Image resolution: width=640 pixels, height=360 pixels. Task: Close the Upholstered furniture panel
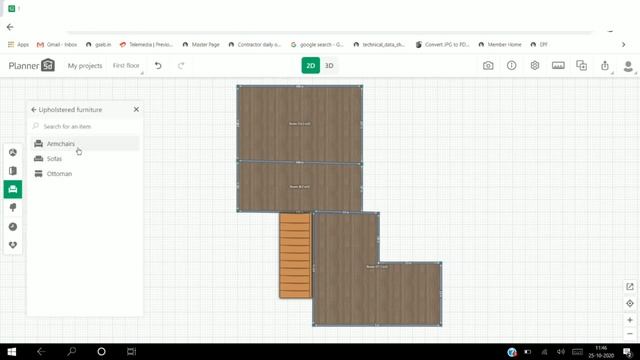click(x=136, y=109)
